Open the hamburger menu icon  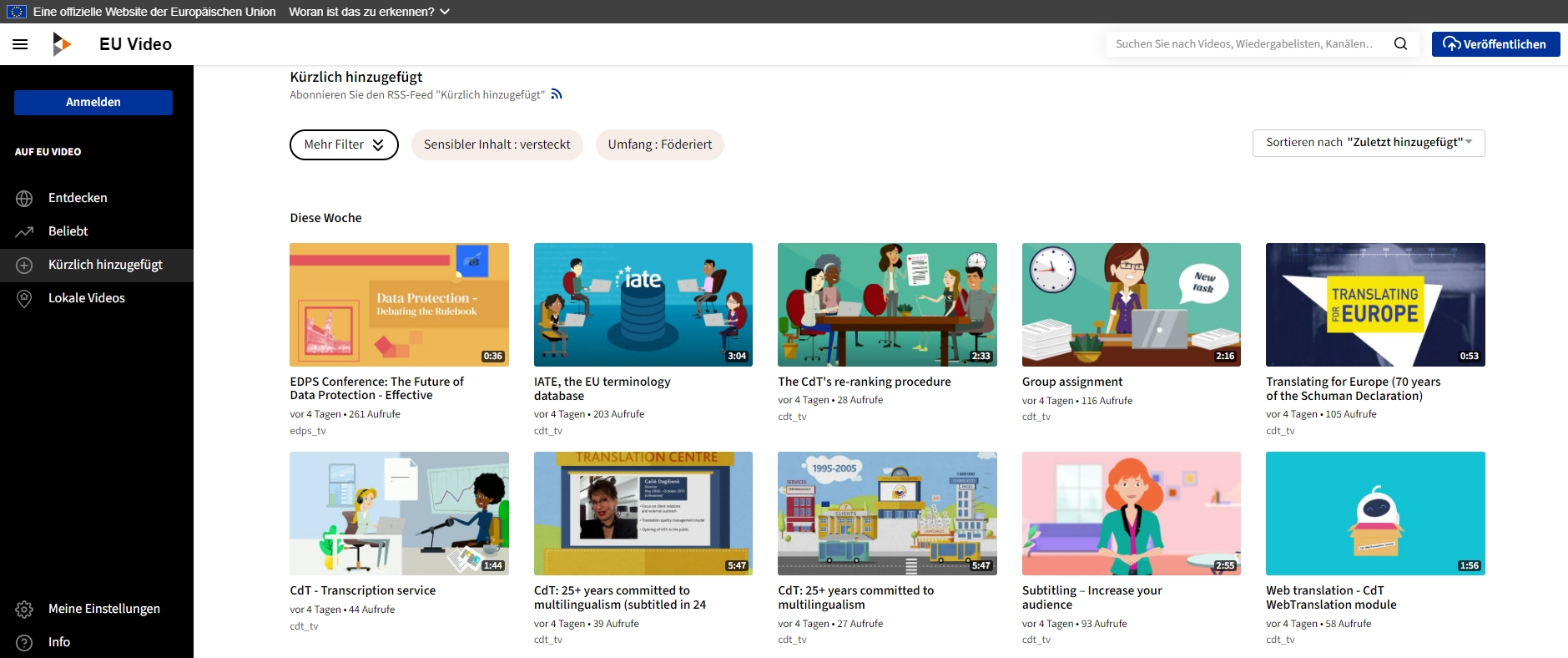[20, 44]
